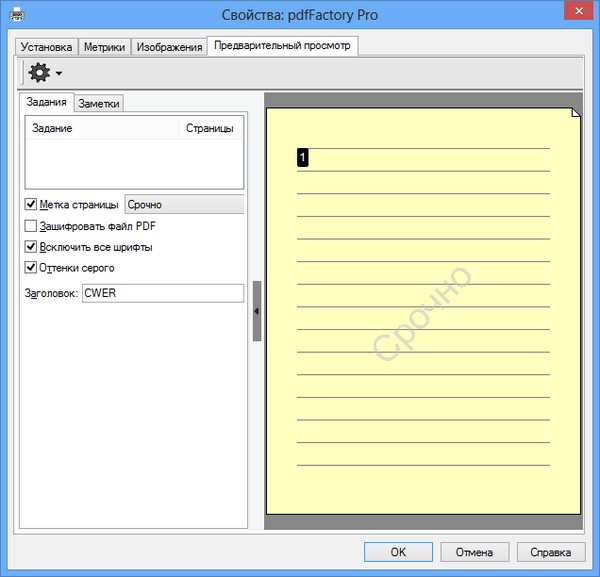
Task: Open the Задания sub-tab
Action: point(46,102)
